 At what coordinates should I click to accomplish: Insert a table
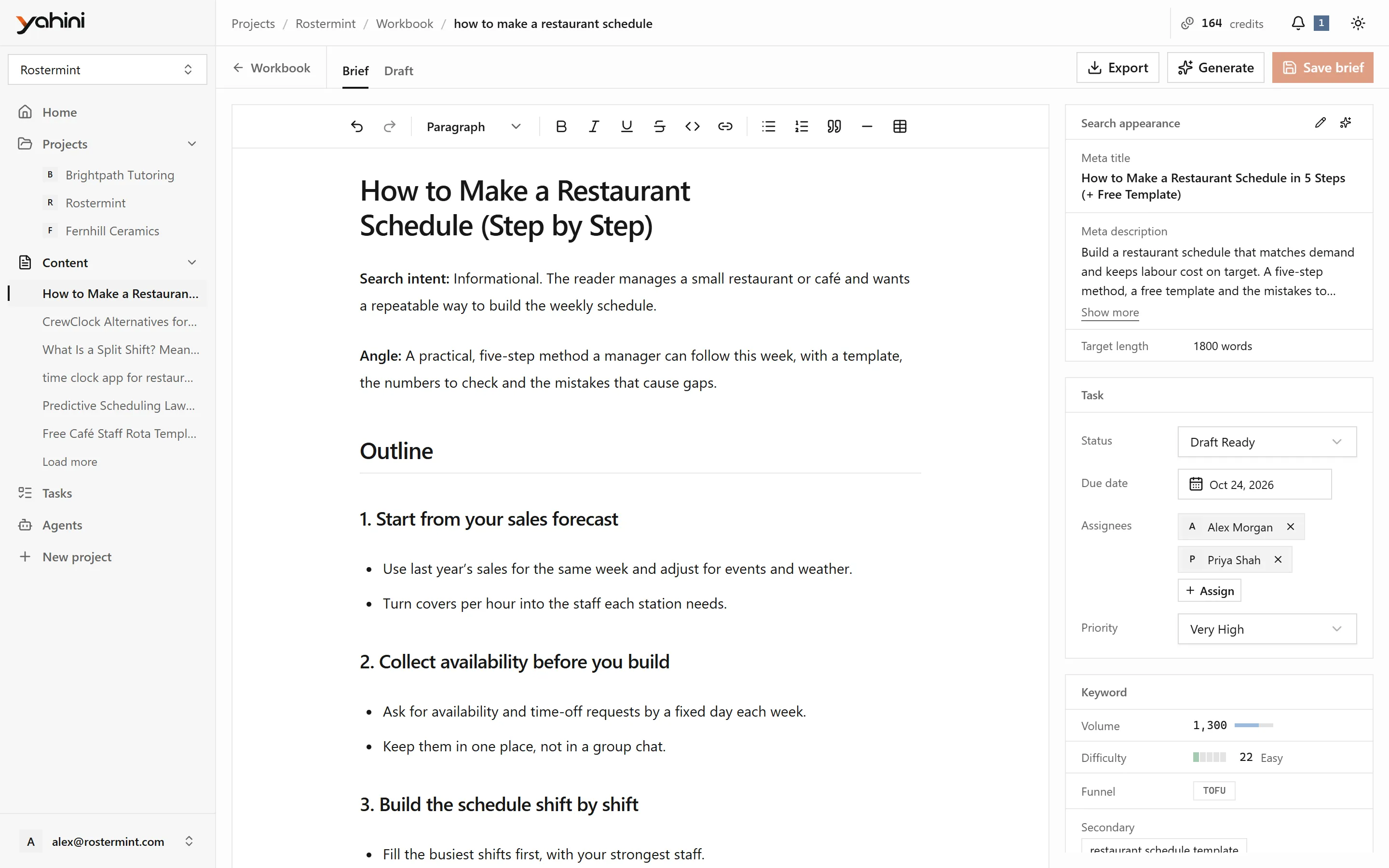coord(899,126)
